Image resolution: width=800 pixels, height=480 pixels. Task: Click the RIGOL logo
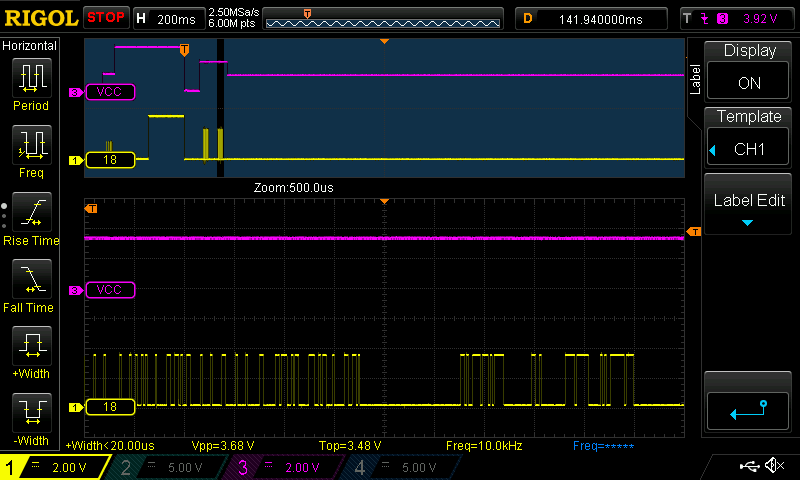coord(40,18)
